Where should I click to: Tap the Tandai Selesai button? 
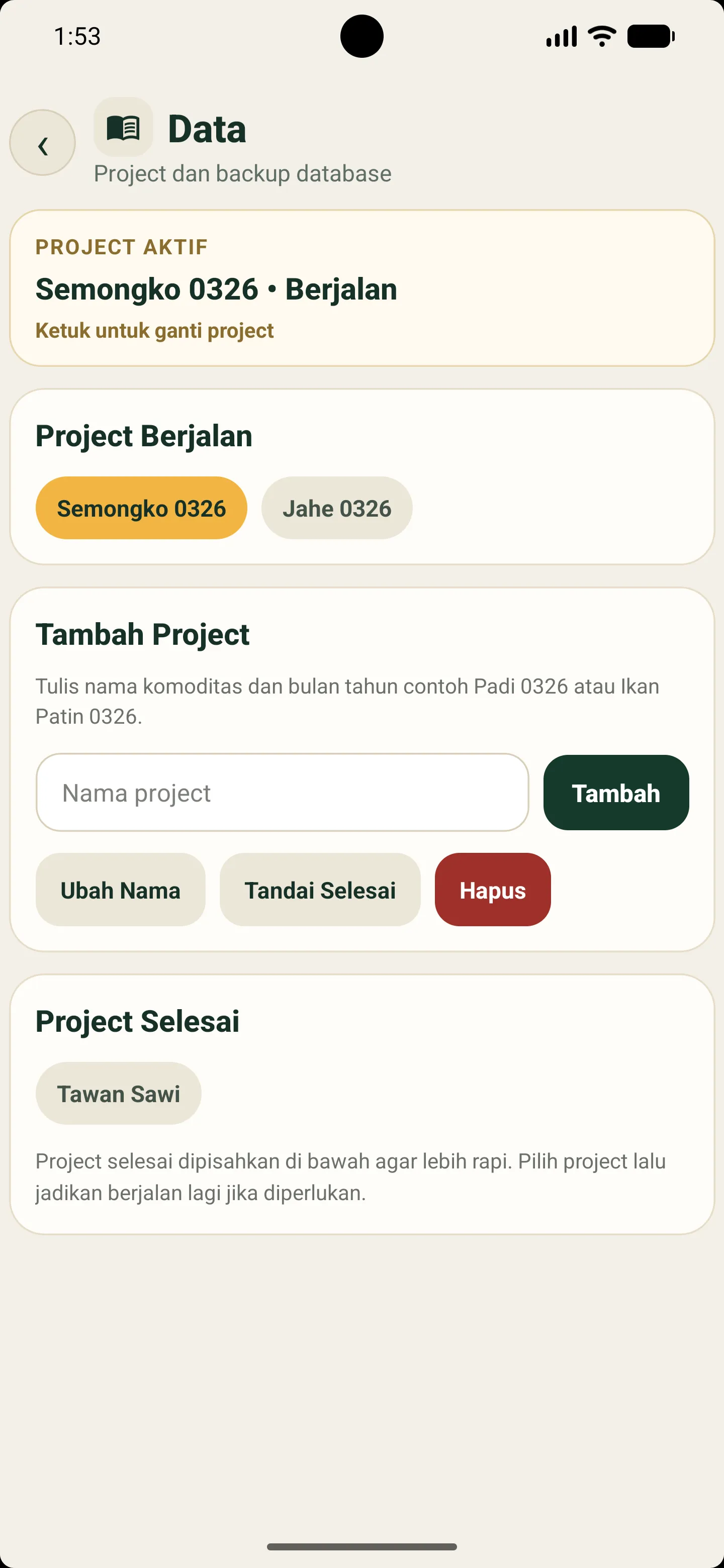coord(320,890)
